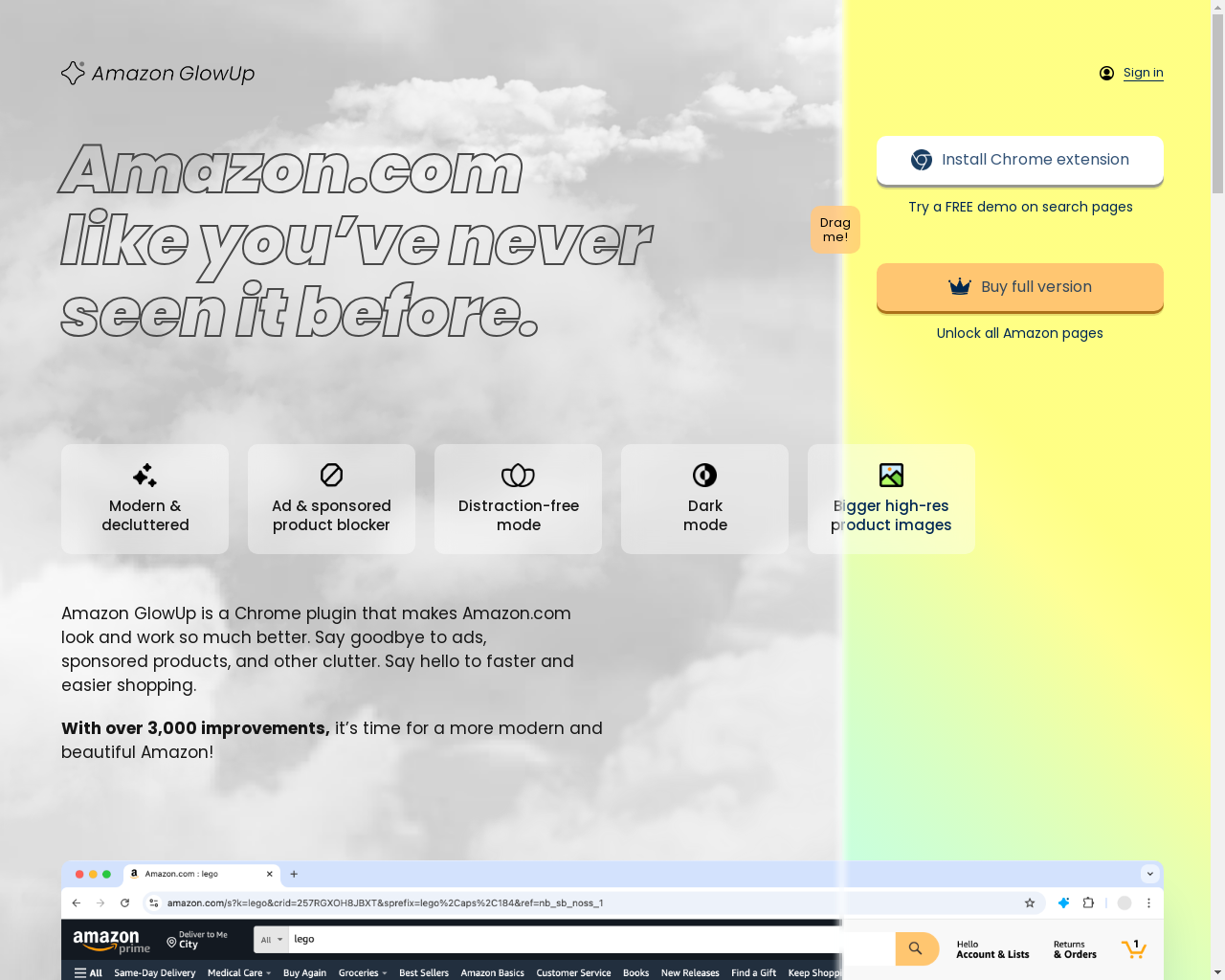
Task: Click Buy Again in demo navbar
Action: pyautogui.click(x=304, y=972)
